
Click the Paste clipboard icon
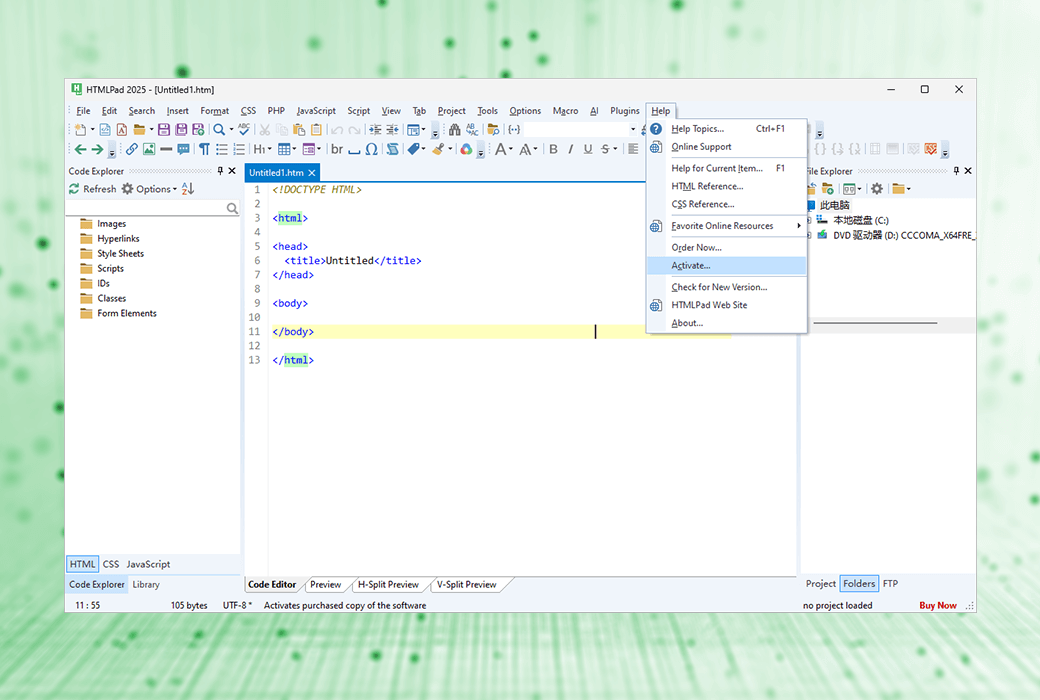pyautogui.click(x=299, y=129)
